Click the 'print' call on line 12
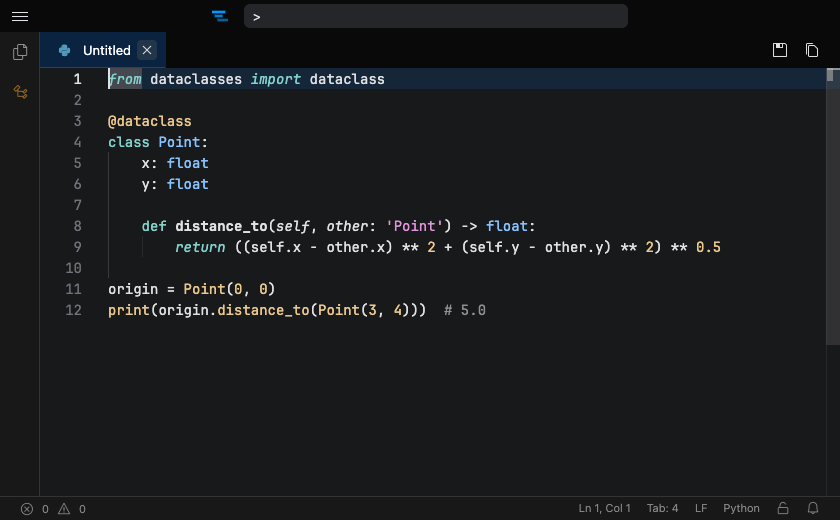 pyautogui.click(x=129, y=310)
